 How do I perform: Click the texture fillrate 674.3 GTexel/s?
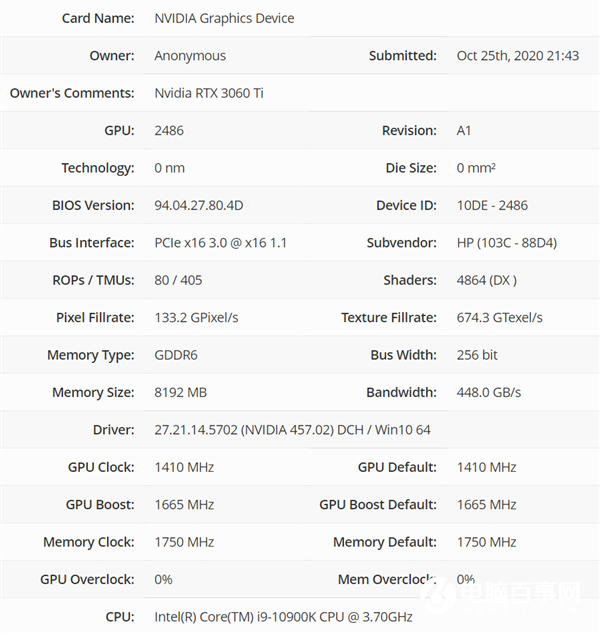(499, 317)
